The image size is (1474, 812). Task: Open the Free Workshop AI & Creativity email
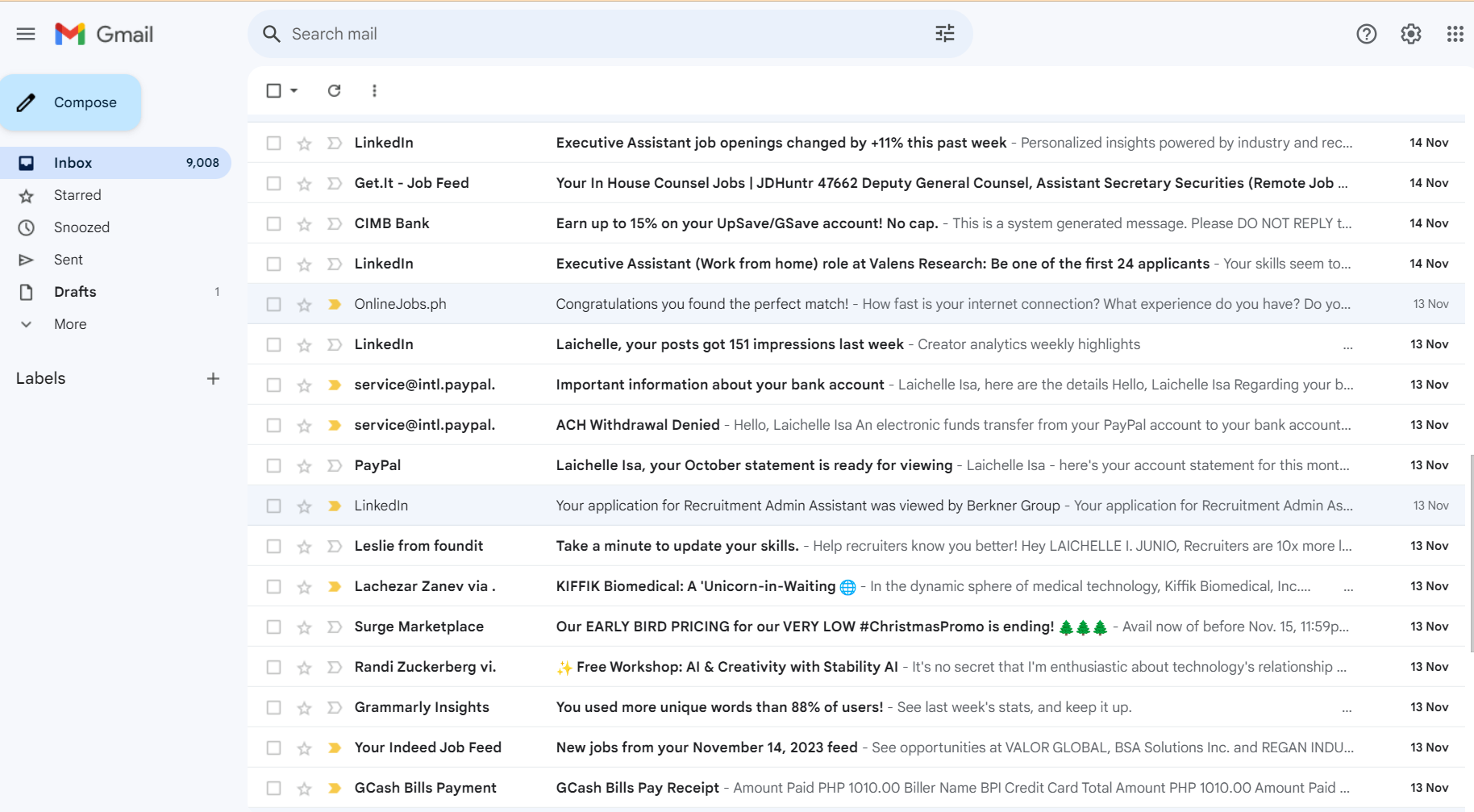click(x=856, y=667)
